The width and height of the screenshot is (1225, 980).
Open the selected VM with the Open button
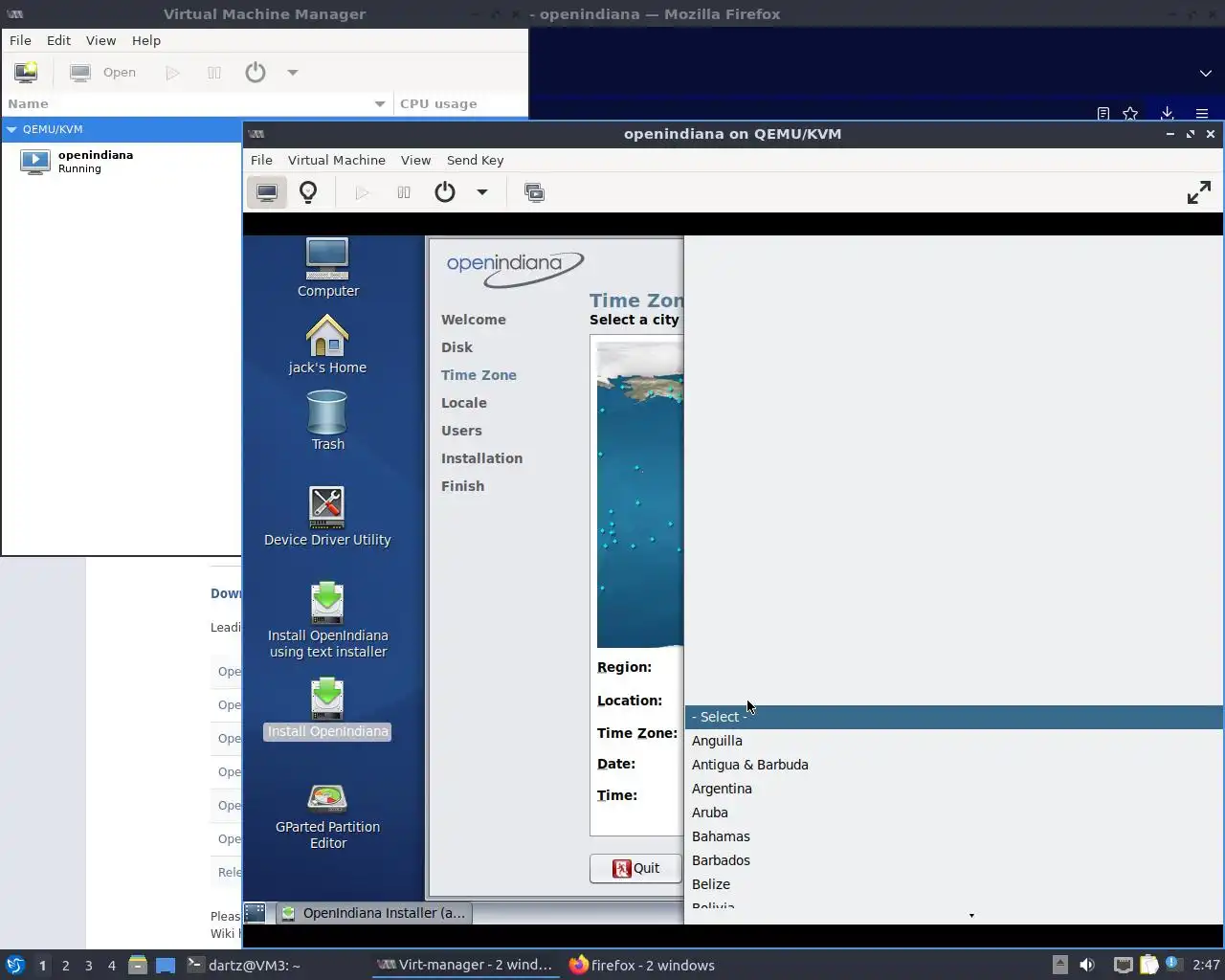tap(104, 73)
